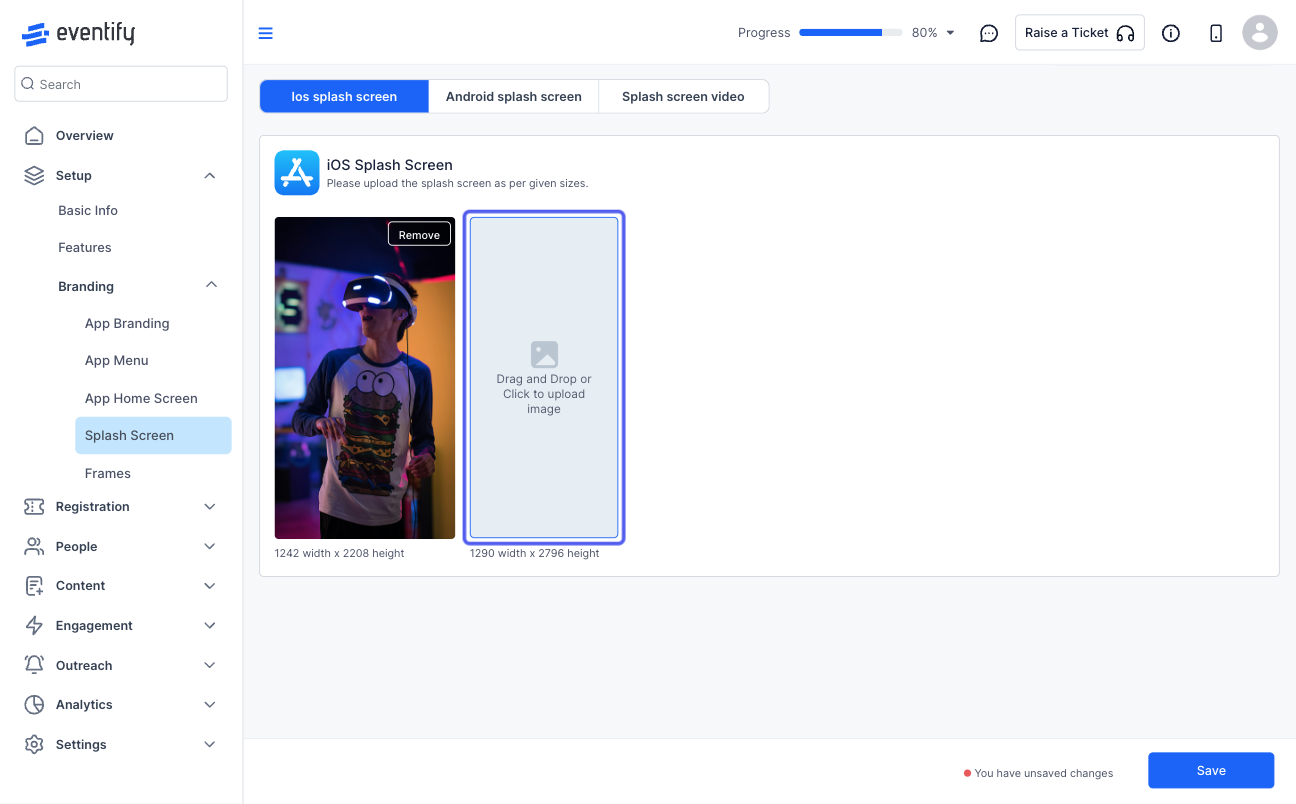Click the '1290 width x 2796 height' label
Image resolution: width=1296 pixels, height=804 pixels.
[x=535, y=553]
